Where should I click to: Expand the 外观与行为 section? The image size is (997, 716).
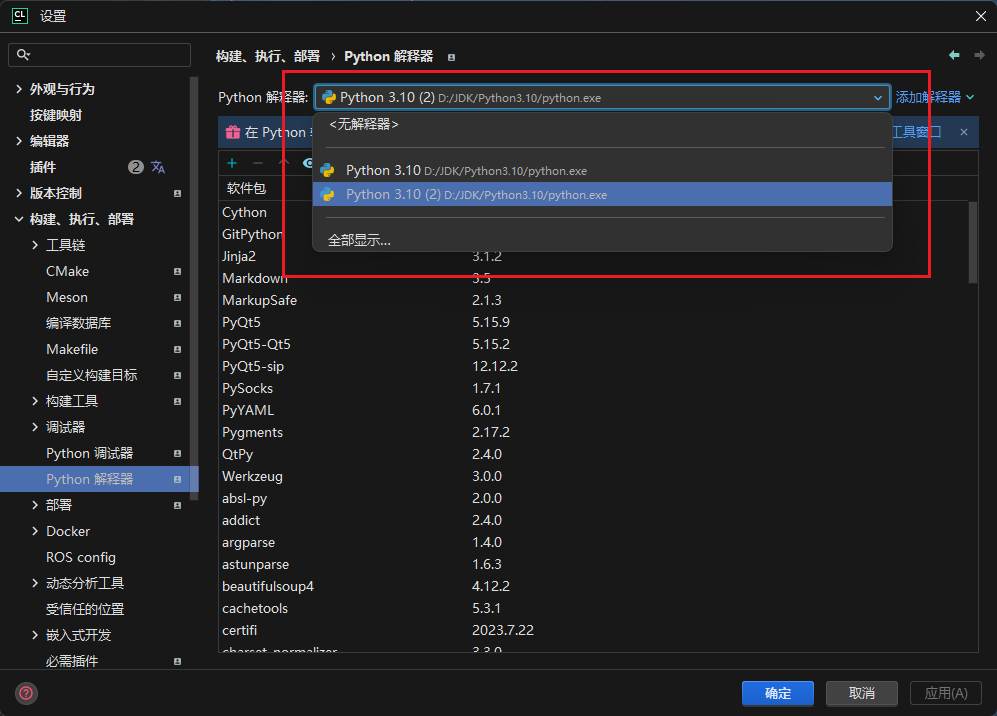pos(18,89)
